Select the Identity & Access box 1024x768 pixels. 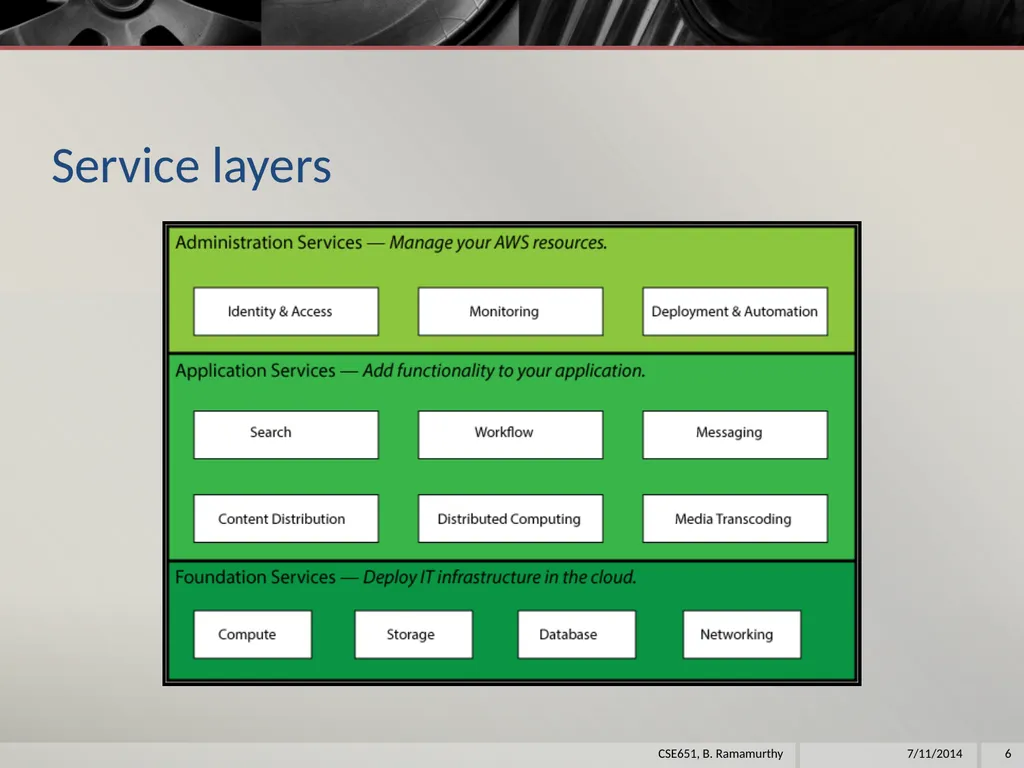click(286, 312)
